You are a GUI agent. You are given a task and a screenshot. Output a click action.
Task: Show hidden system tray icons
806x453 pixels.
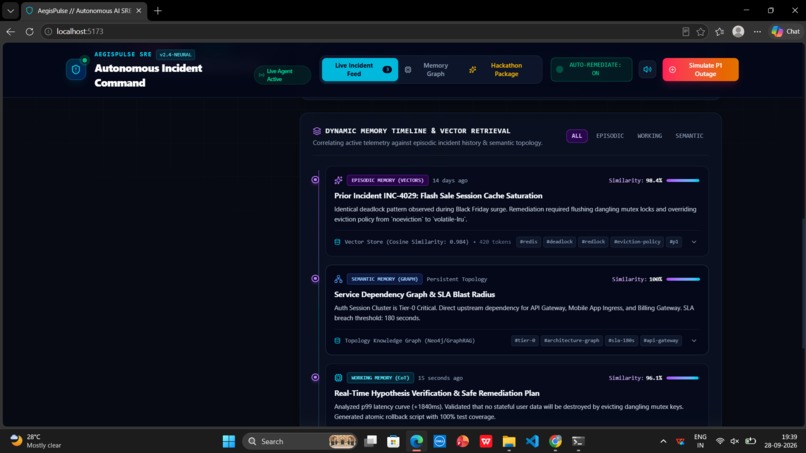[663, 441]
